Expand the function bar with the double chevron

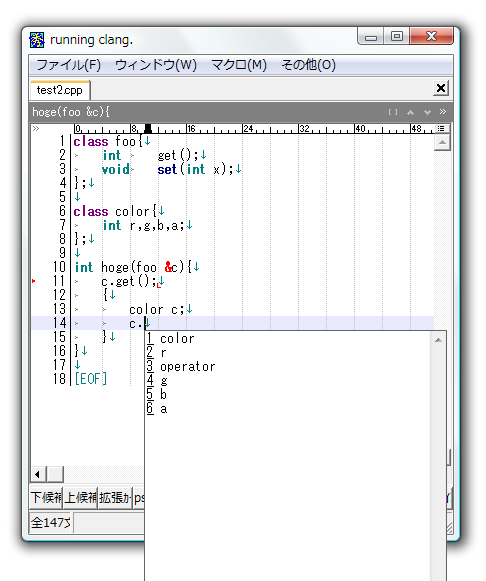coord(443,112)
